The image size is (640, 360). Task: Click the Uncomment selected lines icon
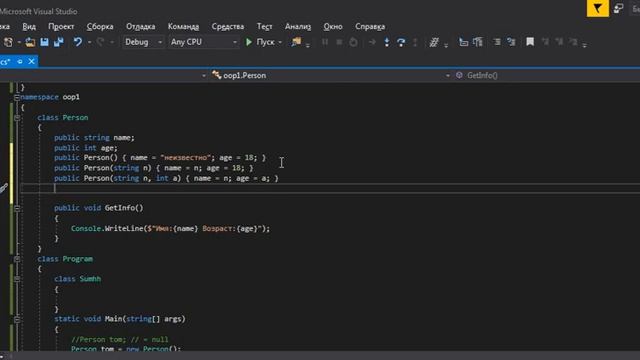click(511, 42)
